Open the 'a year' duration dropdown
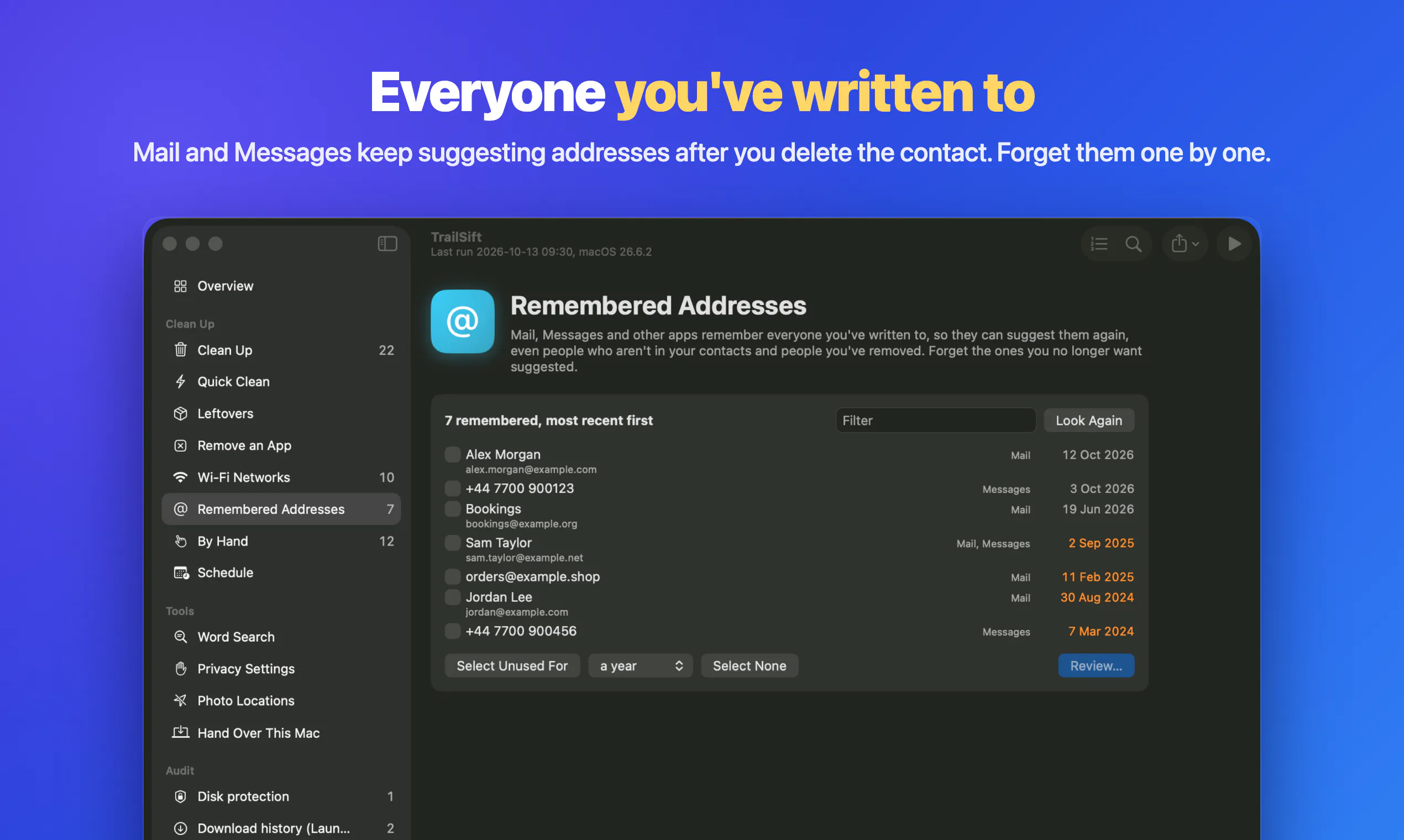Viewport: 1404px width, 840px height. point(640,666)
